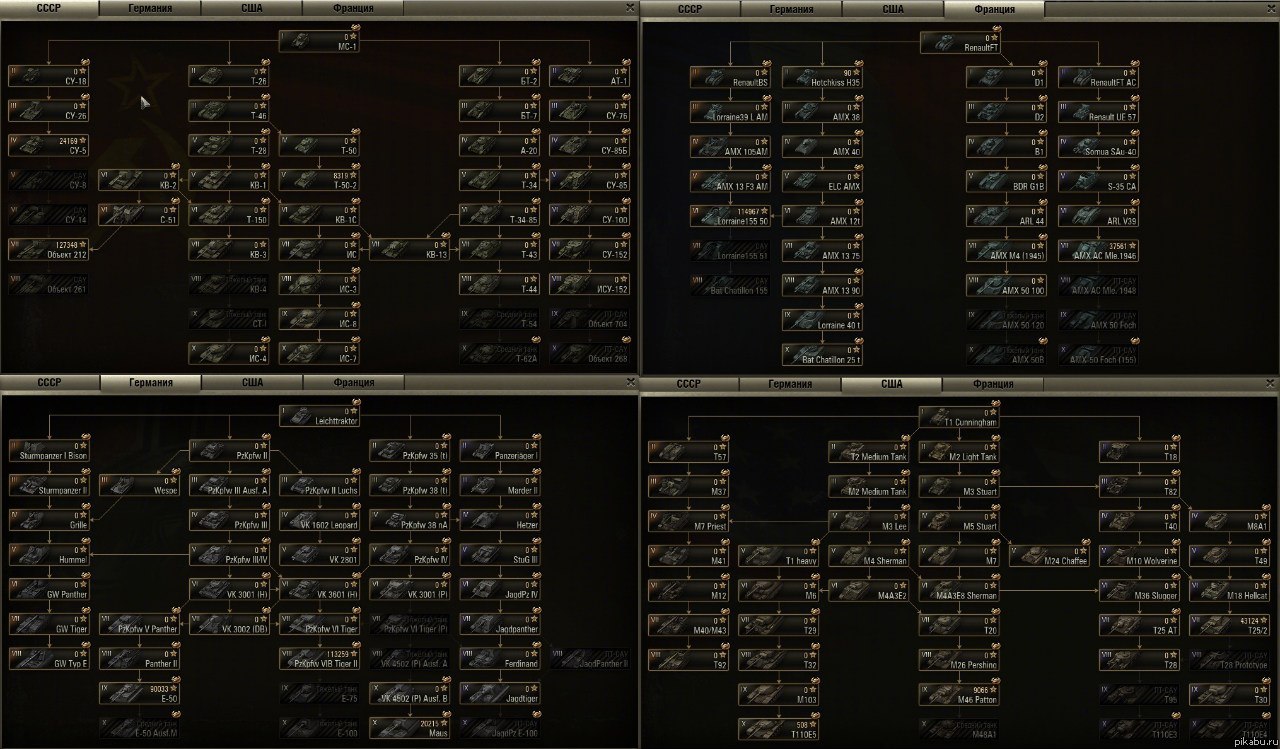Click the Bat Chatillon 25 t node
The height and width of the screenshot is (749, 1280).
tap(822, 354)
